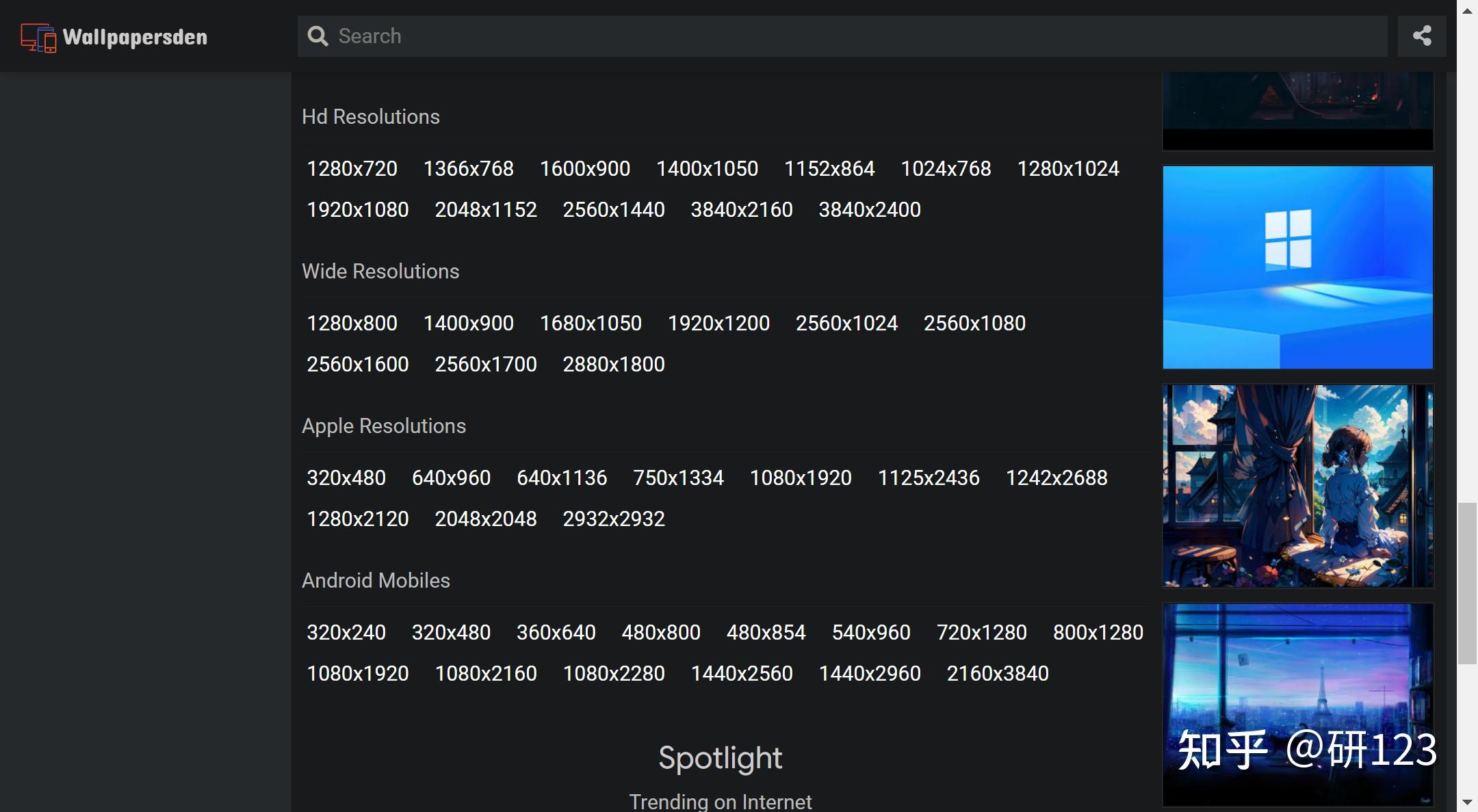This screenshot has height=812, width=1478.
Task: Pick the 750x1334 Apple resolution
Action: (678, 478)
